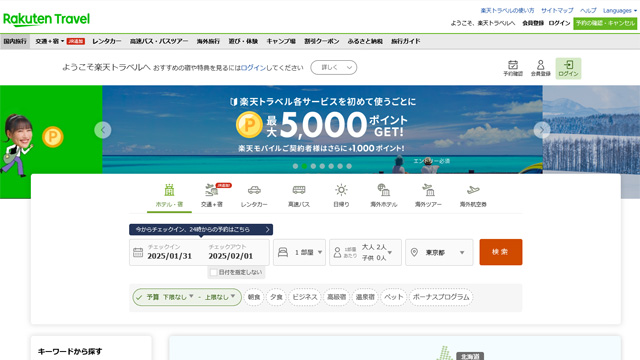Click the bed icon in room selector
This screenshot has width=640, height=360.
pyautogui.click(x=283, y=252)
